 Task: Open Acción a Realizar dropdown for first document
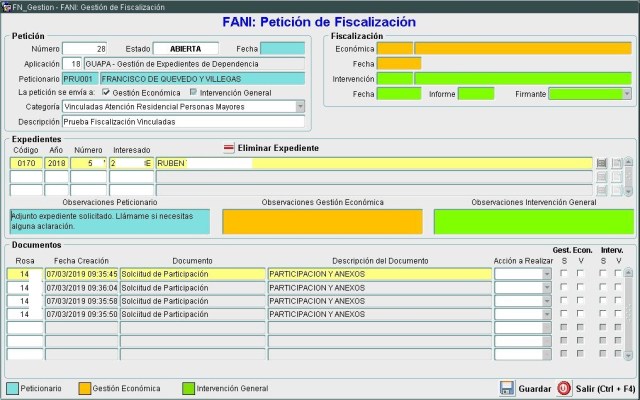(545, 274)
